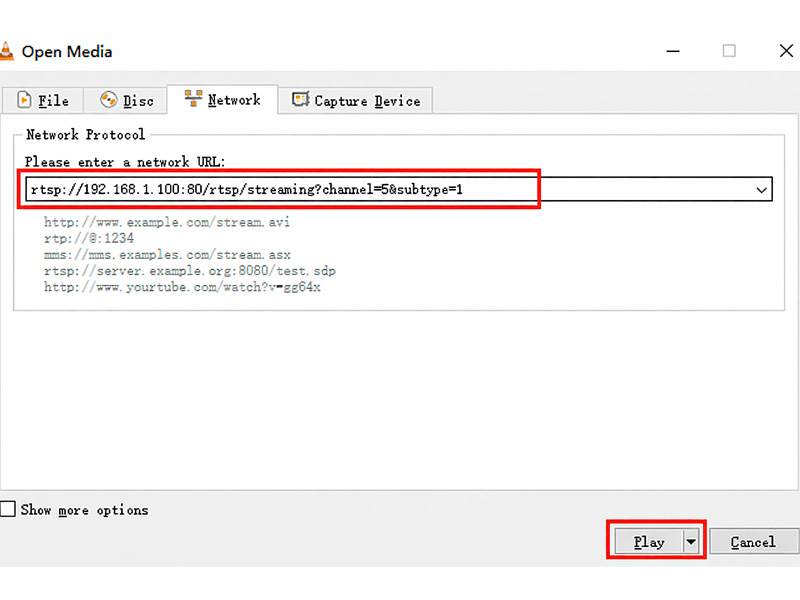Minimize the Open Media dialog

click(671, 51)
